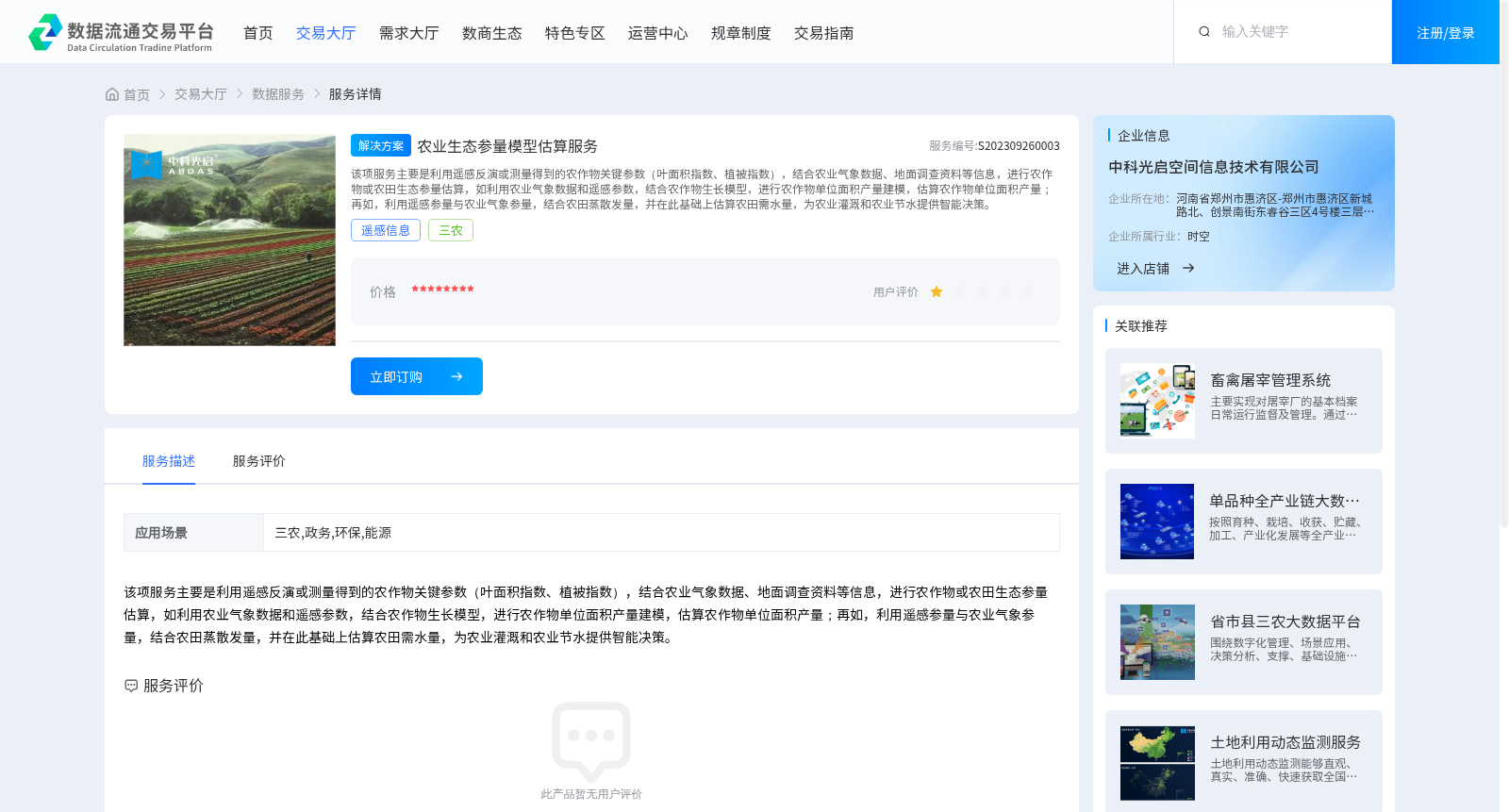Click the 三农 tag
The image size is (1509, 812).
click(x=451, y=230)
